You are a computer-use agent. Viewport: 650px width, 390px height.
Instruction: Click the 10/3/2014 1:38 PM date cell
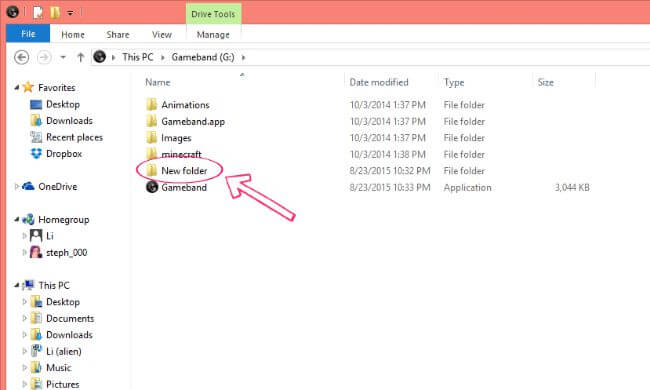click(388, 154)
